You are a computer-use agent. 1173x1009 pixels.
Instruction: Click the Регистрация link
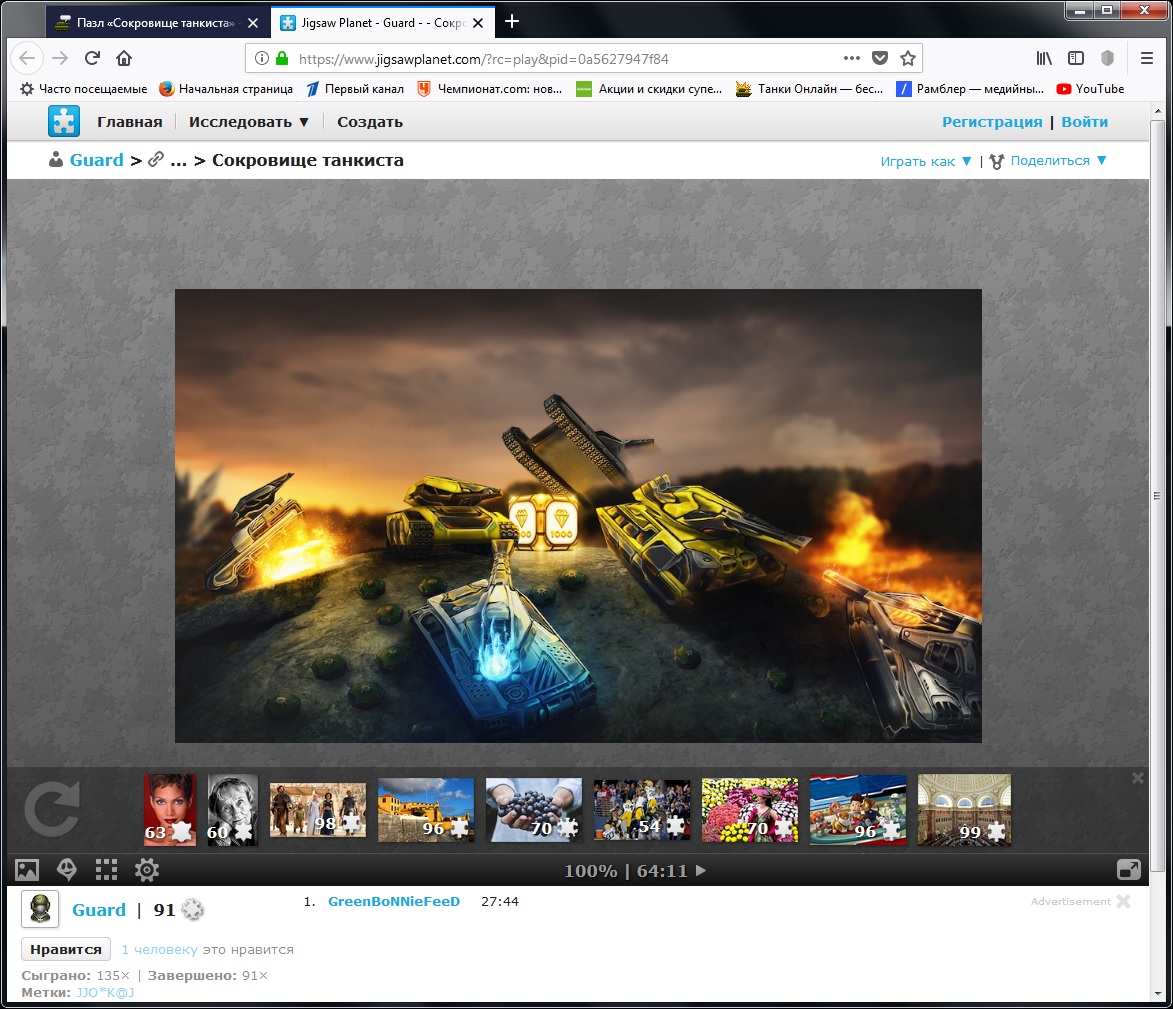(x=992, y=122)
